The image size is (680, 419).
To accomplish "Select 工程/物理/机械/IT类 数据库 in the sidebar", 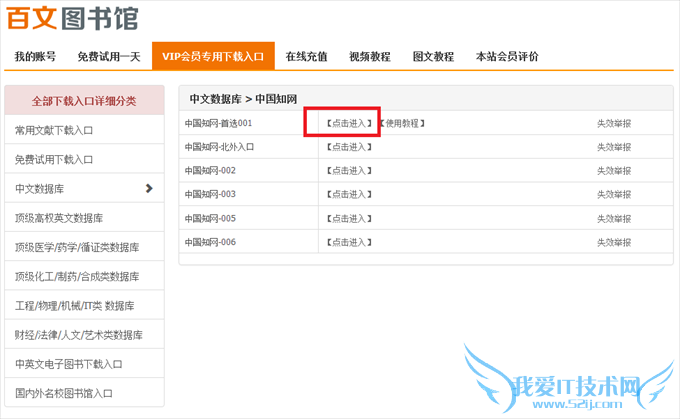I will point(84,305).
